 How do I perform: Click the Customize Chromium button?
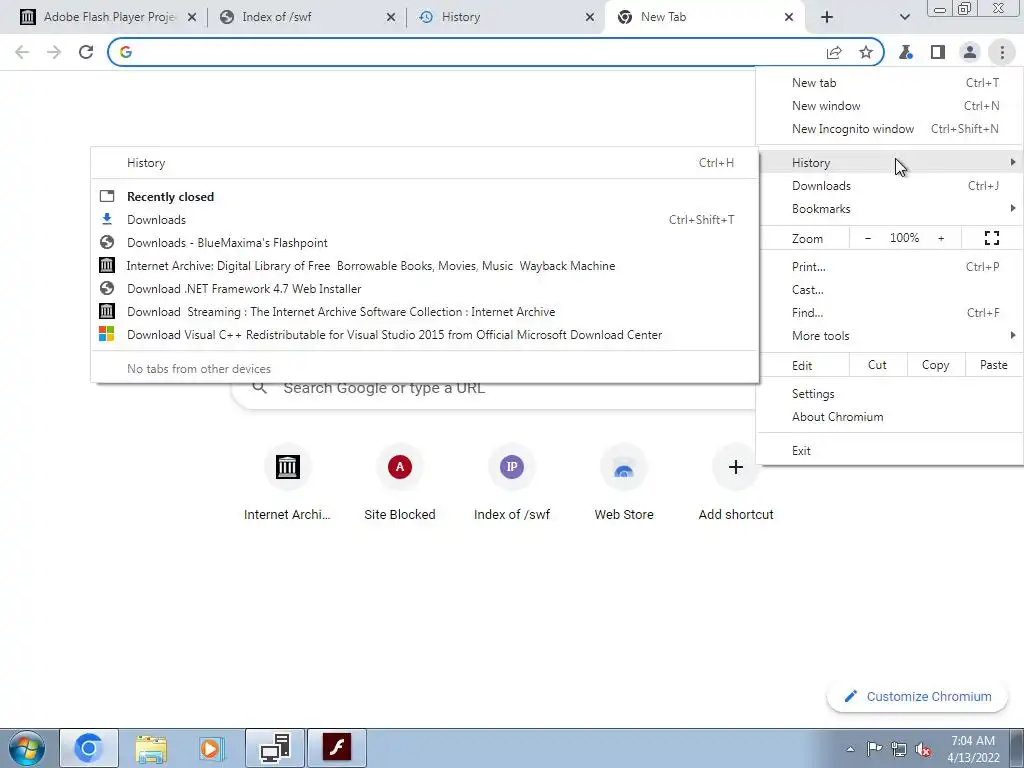(918, 697)
